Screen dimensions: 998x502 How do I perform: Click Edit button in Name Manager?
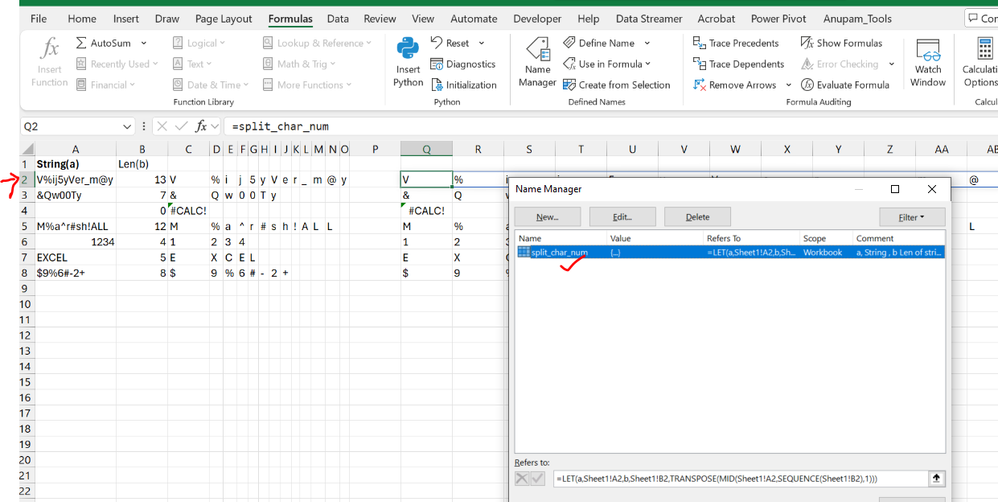(622, 217)
